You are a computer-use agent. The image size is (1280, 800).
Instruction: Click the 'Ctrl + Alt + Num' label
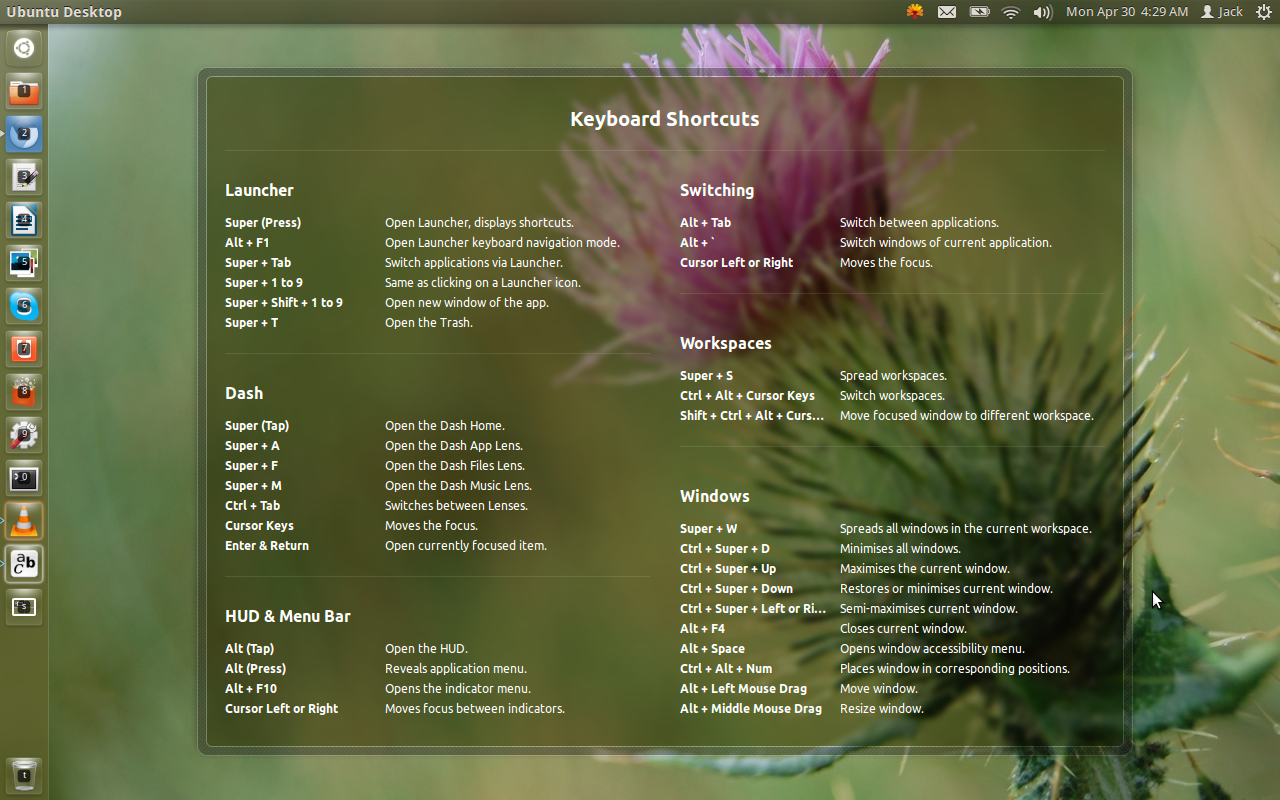[x=726, y=669]
